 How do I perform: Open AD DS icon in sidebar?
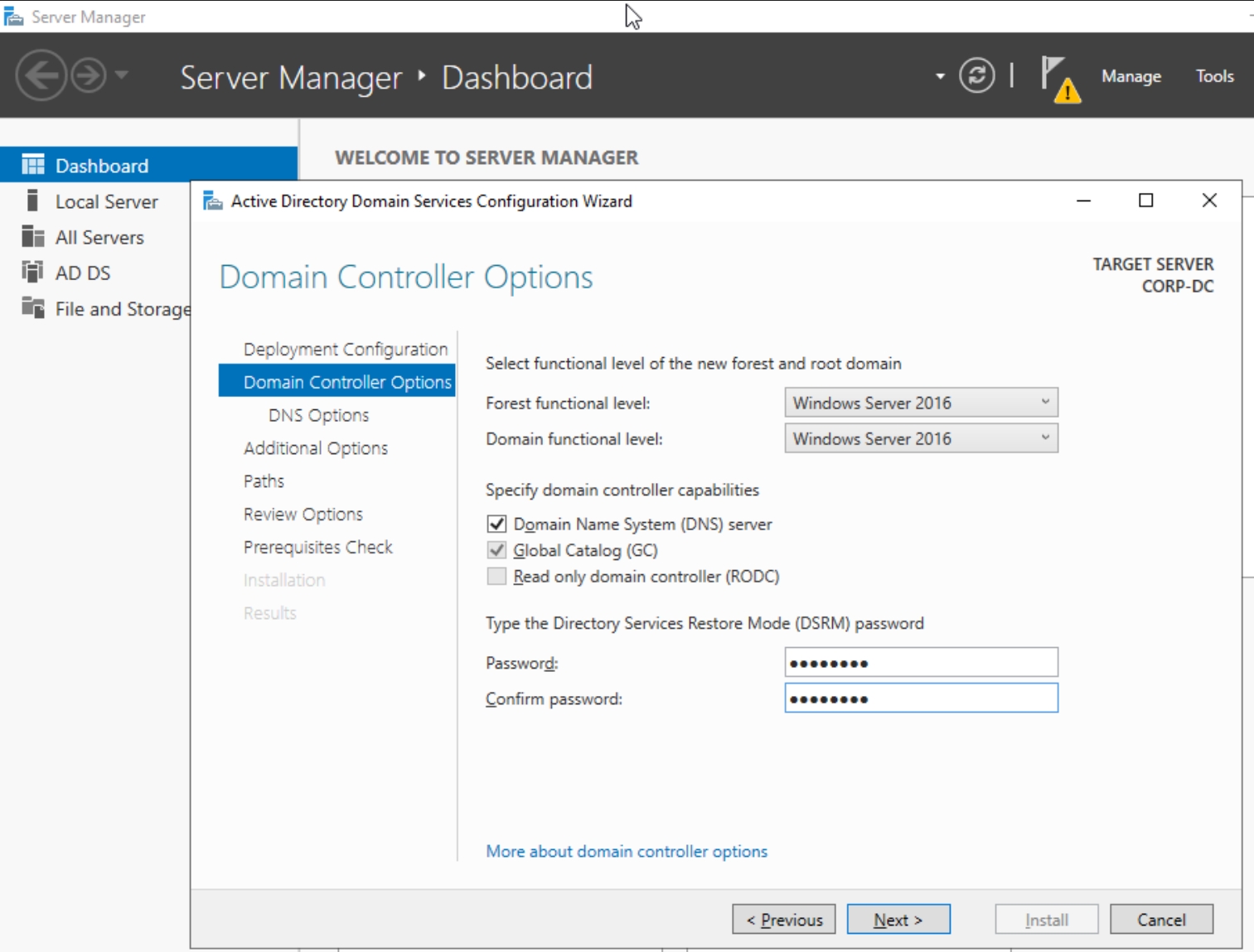[33, 273]
